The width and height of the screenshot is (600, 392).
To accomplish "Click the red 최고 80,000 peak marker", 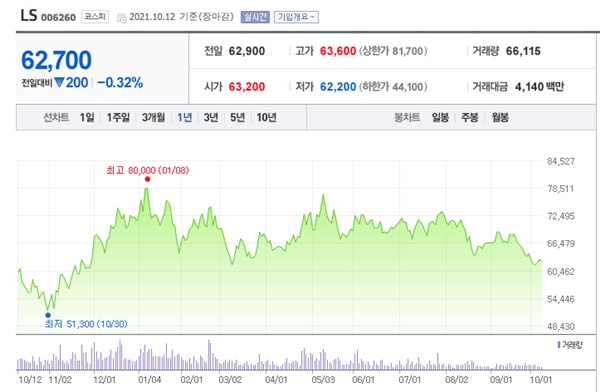I will coord(148,179).
